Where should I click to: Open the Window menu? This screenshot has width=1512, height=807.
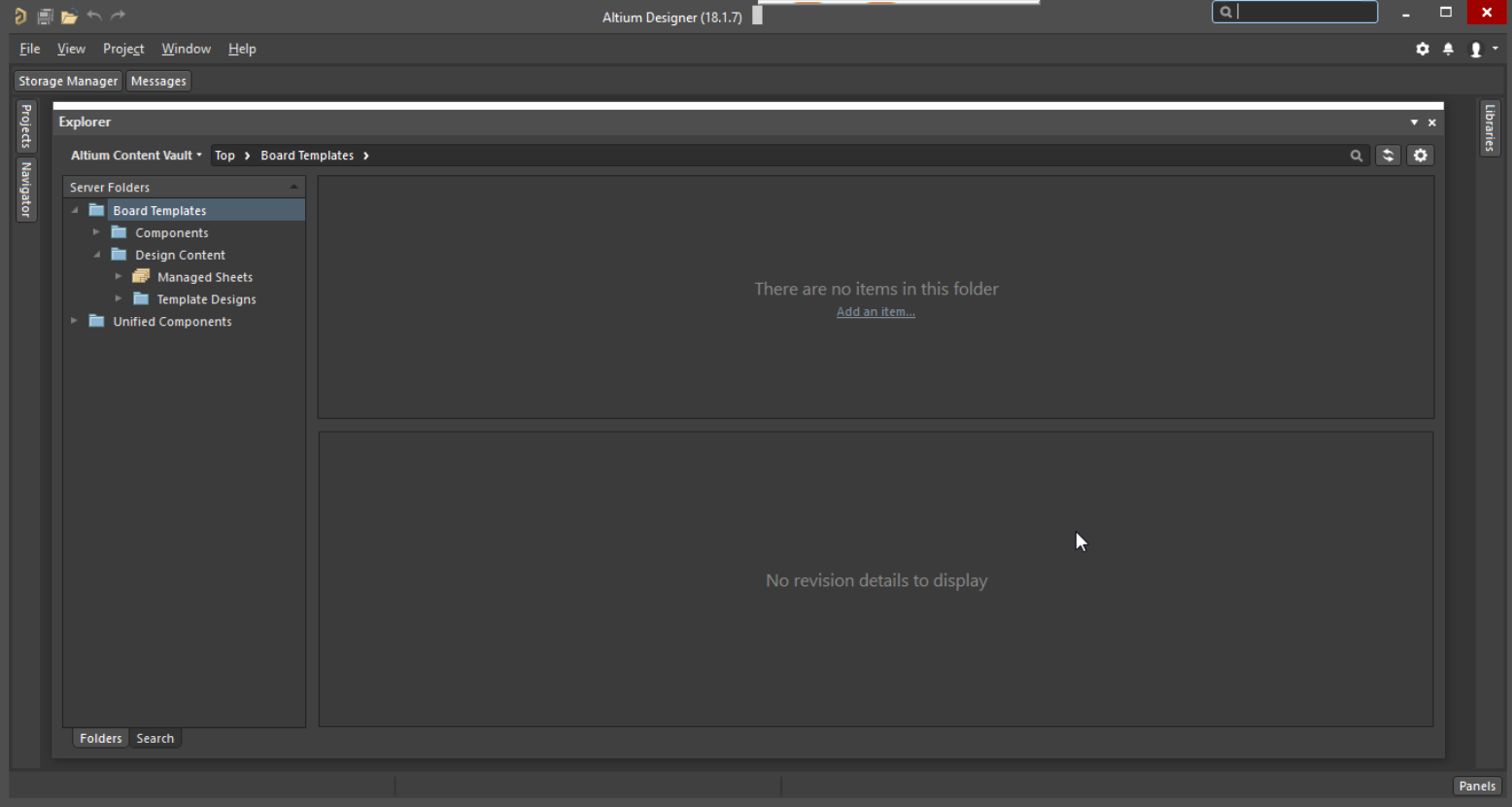coord(186,49)
